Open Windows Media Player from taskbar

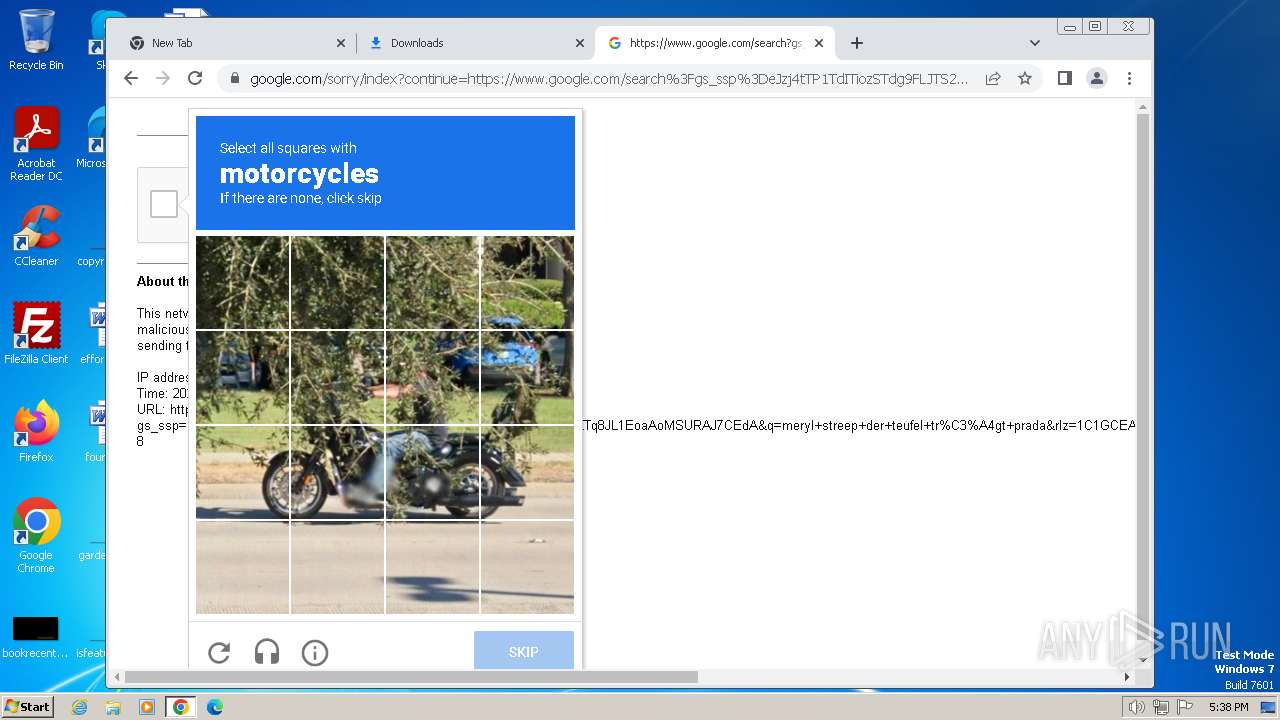click(x=147, y=707)
